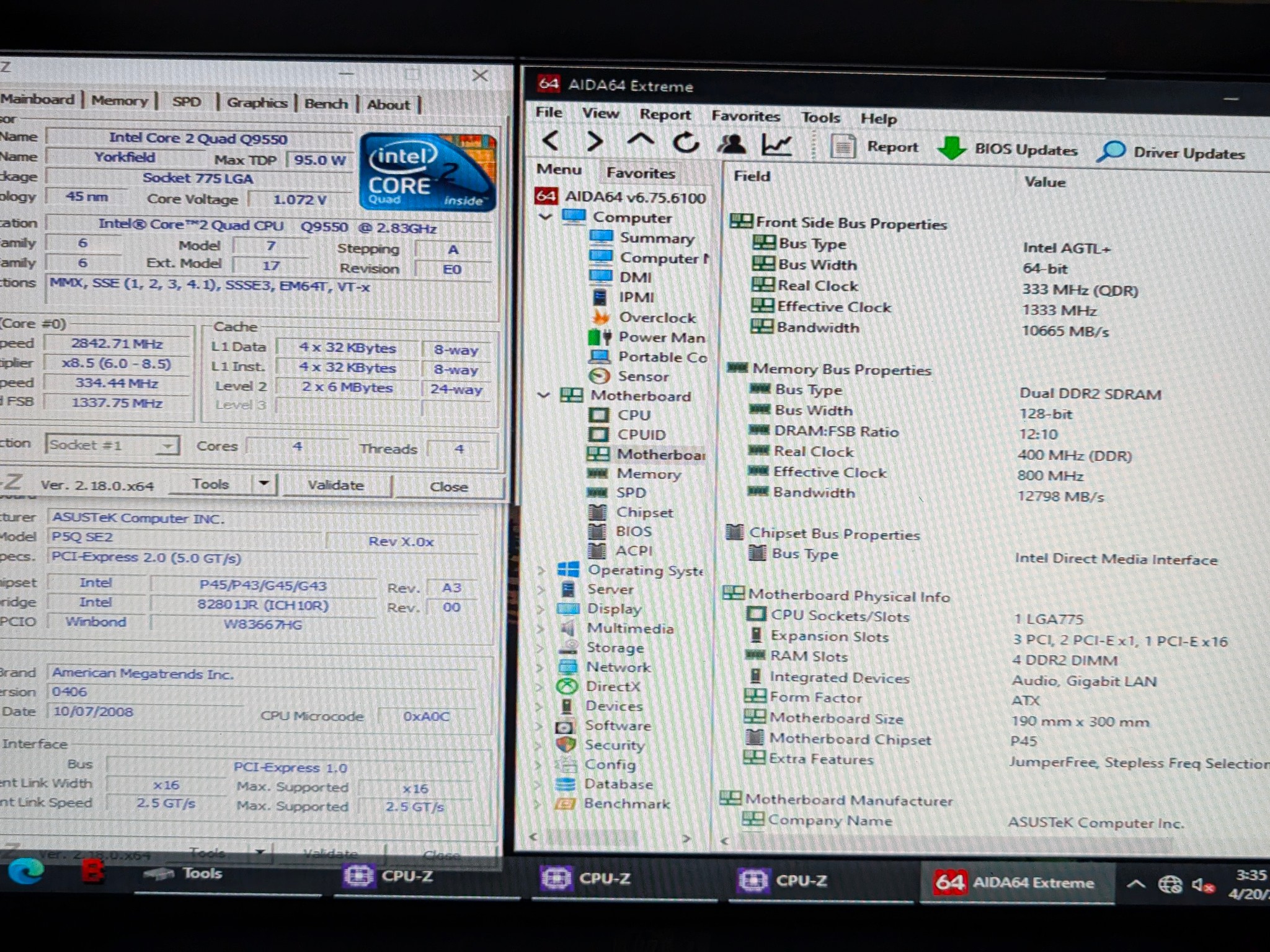1270x952 pixels.
Task: Switch to CPU-Z Memory tab
Action: (x=120, y=100)
